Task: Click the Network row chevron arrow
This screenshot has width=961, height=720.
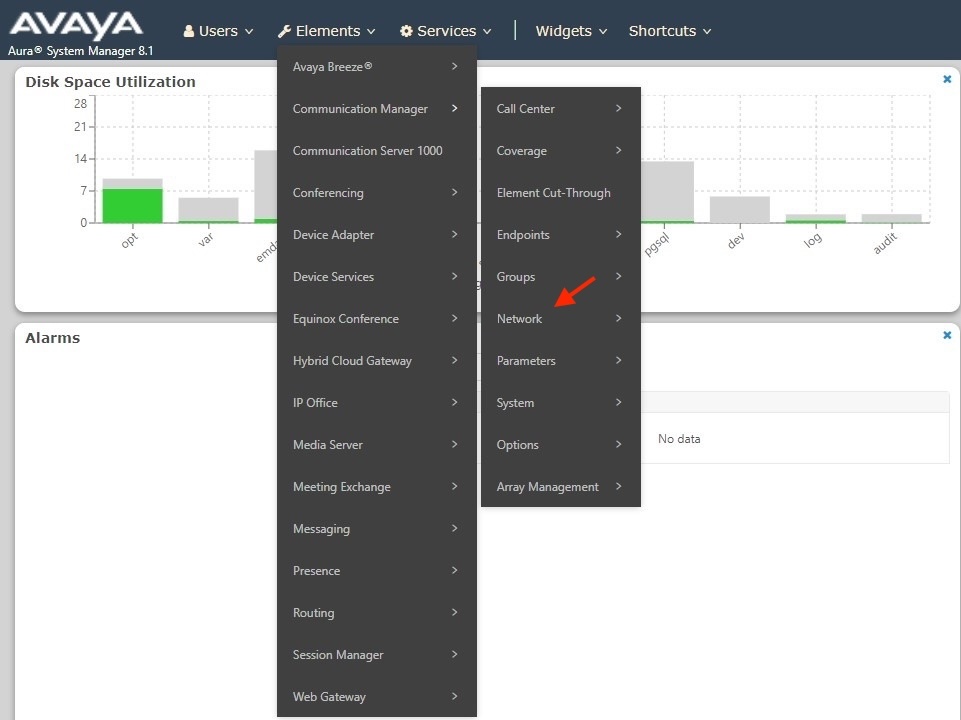Action: [618, 318]
